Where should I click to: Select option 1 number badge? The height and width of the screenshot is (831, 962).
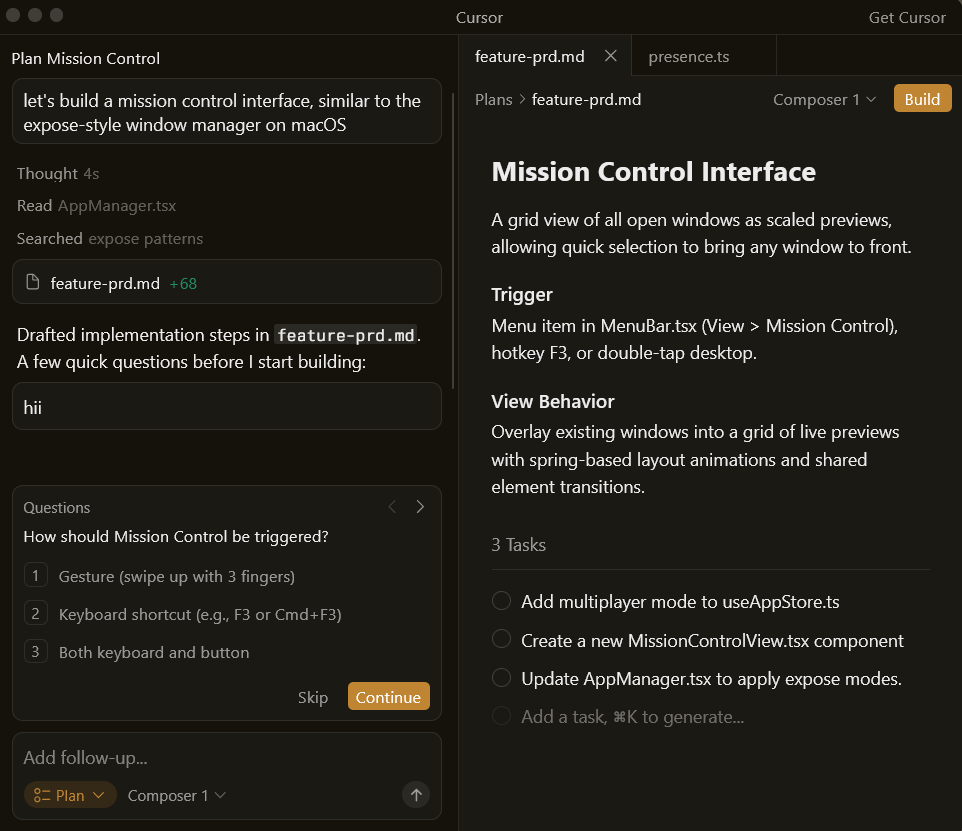35,576
